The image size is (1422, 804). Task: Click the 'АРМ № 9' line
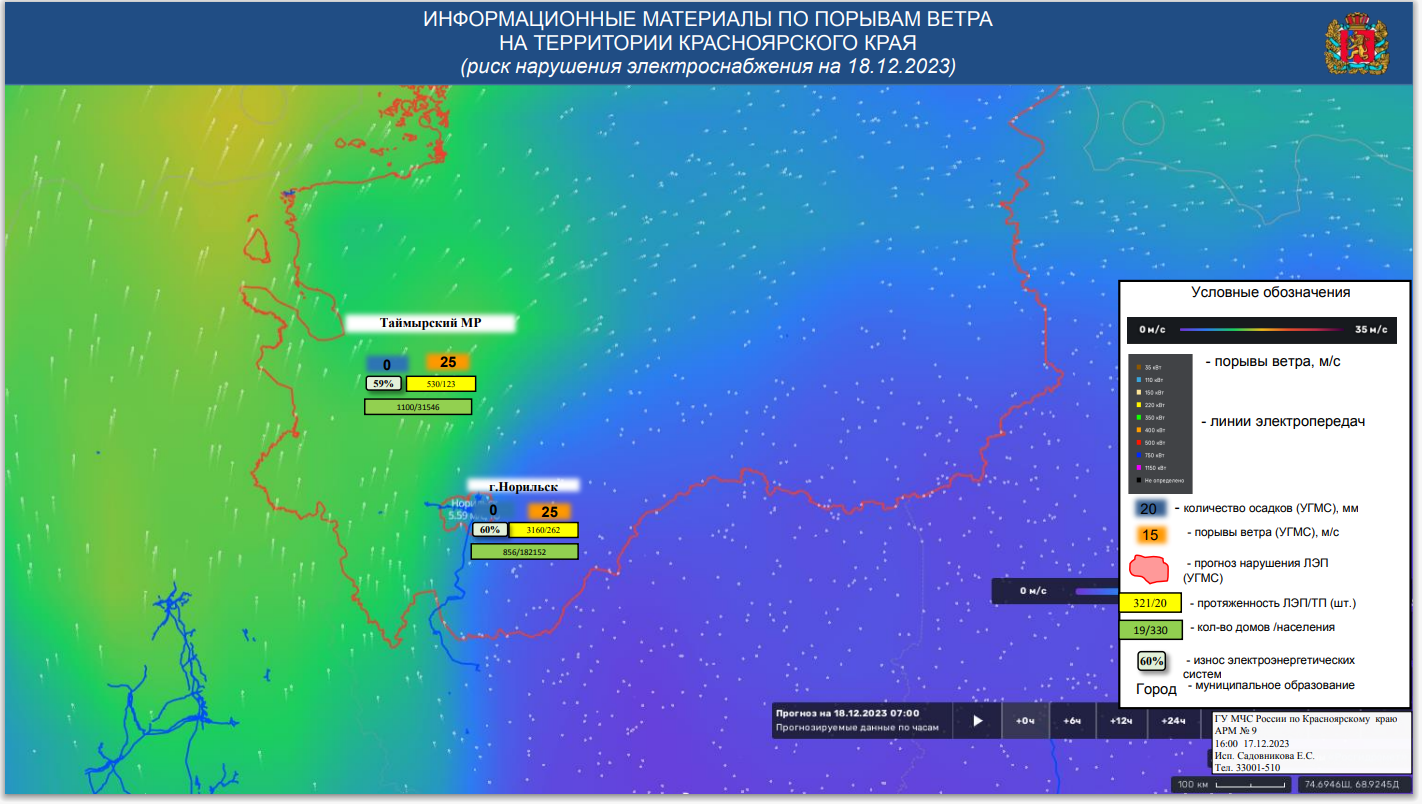[x=1235, y=731]
